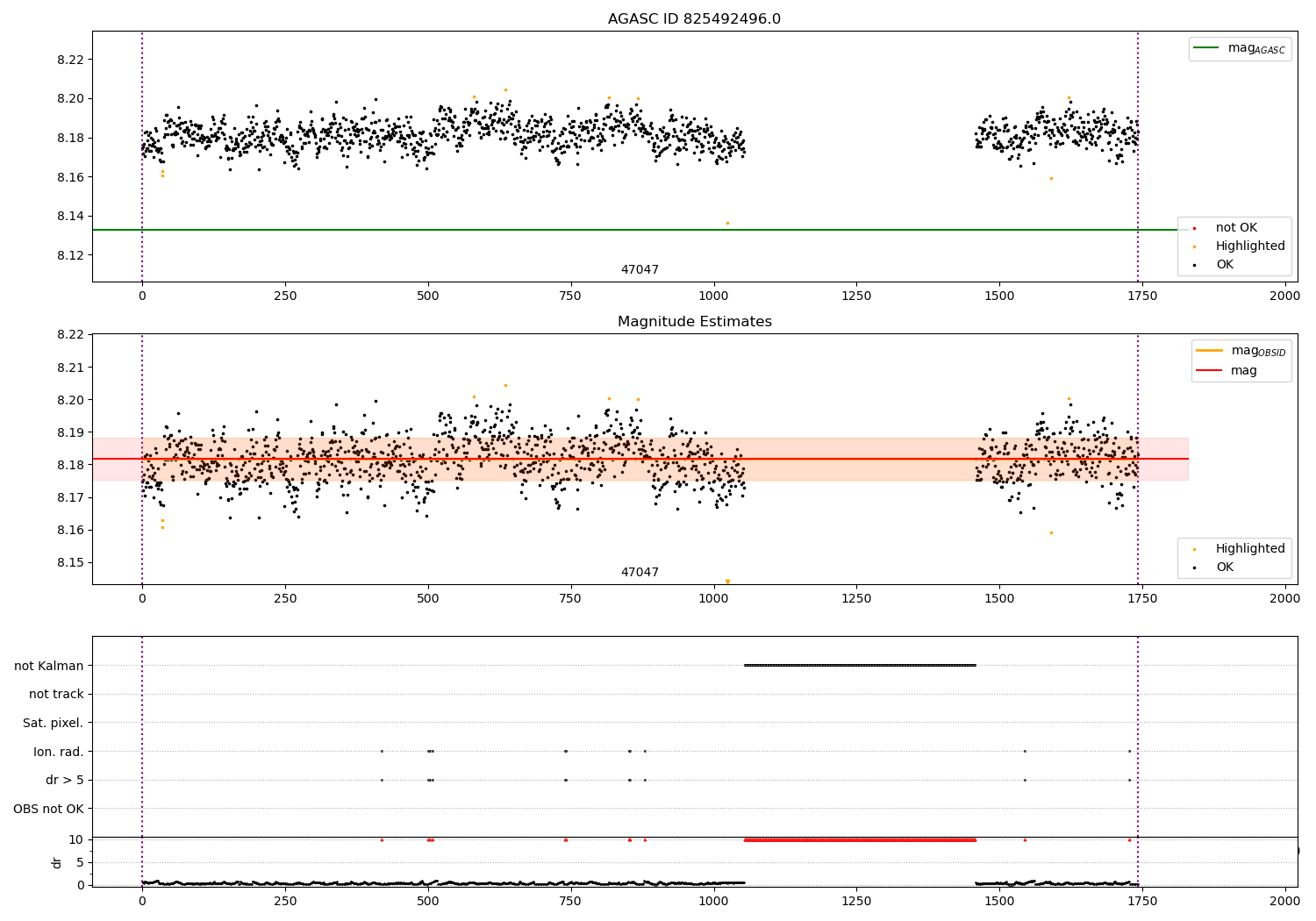Click the 1500 x-axis tick in bottom plot
Image resolution: width=1316 pixels, height=921 pixels.
click(x=999, y=901)
